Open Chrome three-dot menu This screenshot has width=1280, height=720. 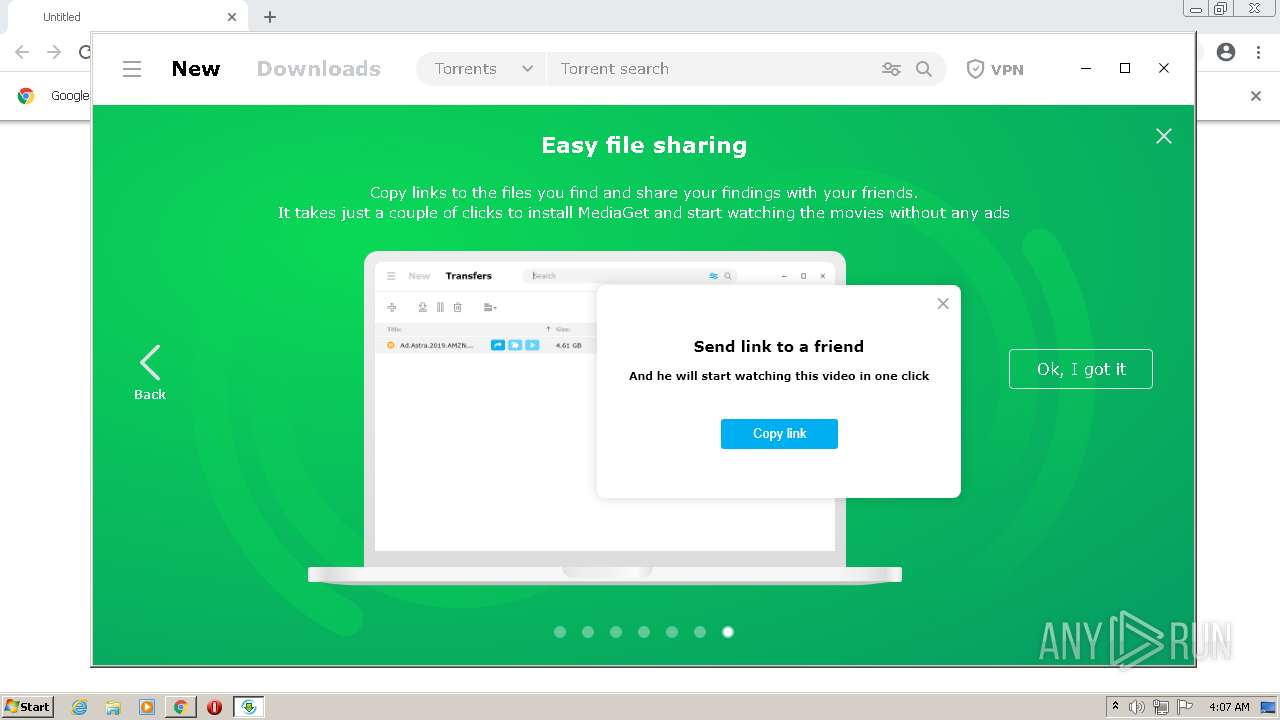click(x=1258, y=52)
